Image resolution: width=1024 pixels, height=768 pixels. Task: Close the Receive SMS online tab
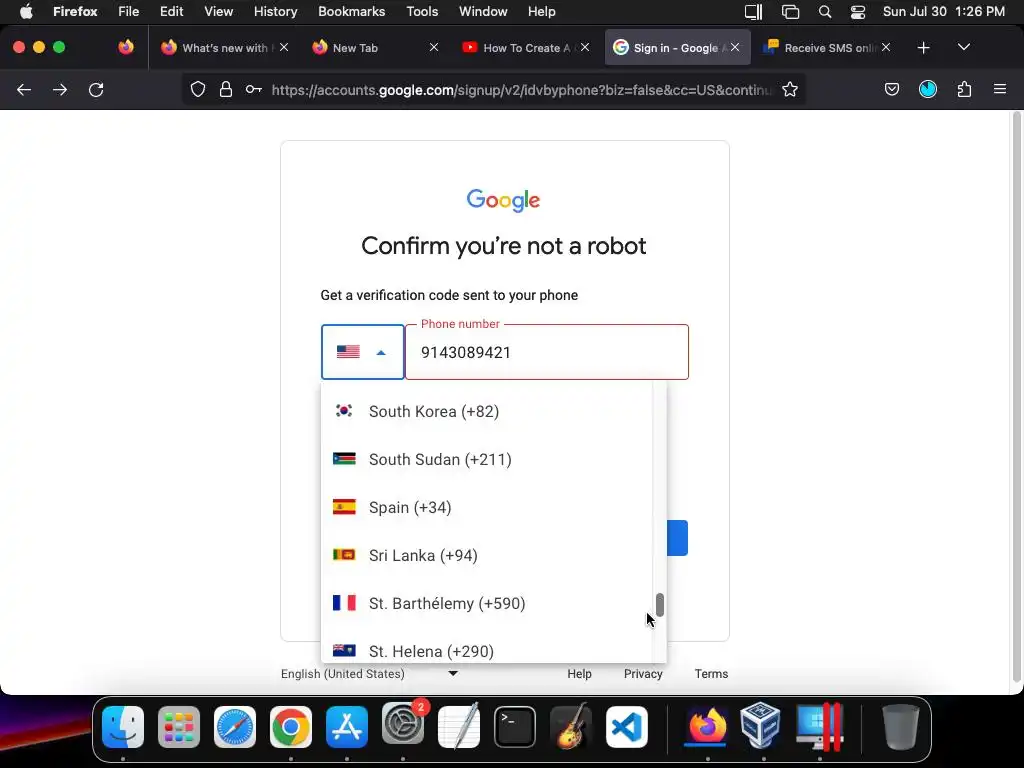(x=886, y=47)
